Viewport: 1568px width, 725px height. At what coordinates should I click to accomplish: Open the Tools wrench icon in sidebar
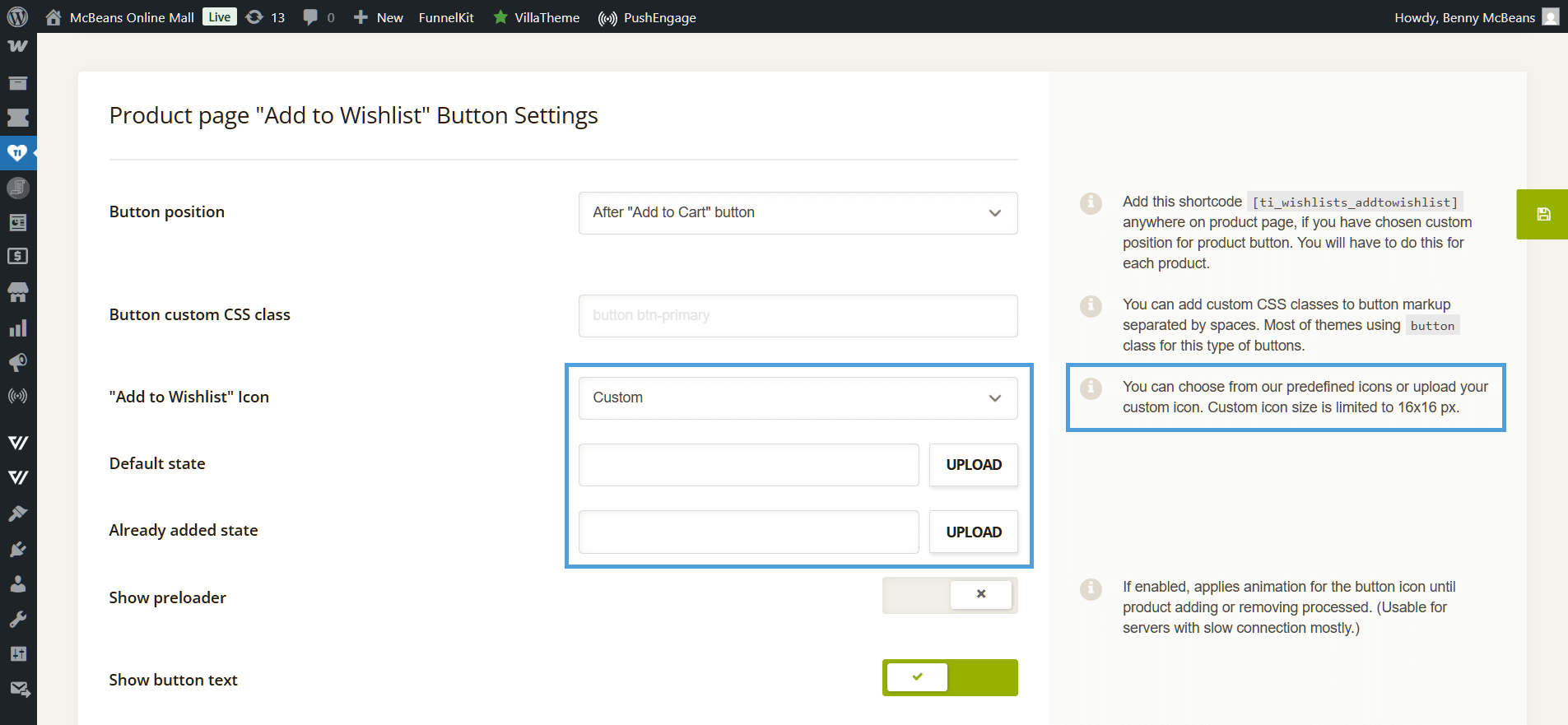coord(17,619)
